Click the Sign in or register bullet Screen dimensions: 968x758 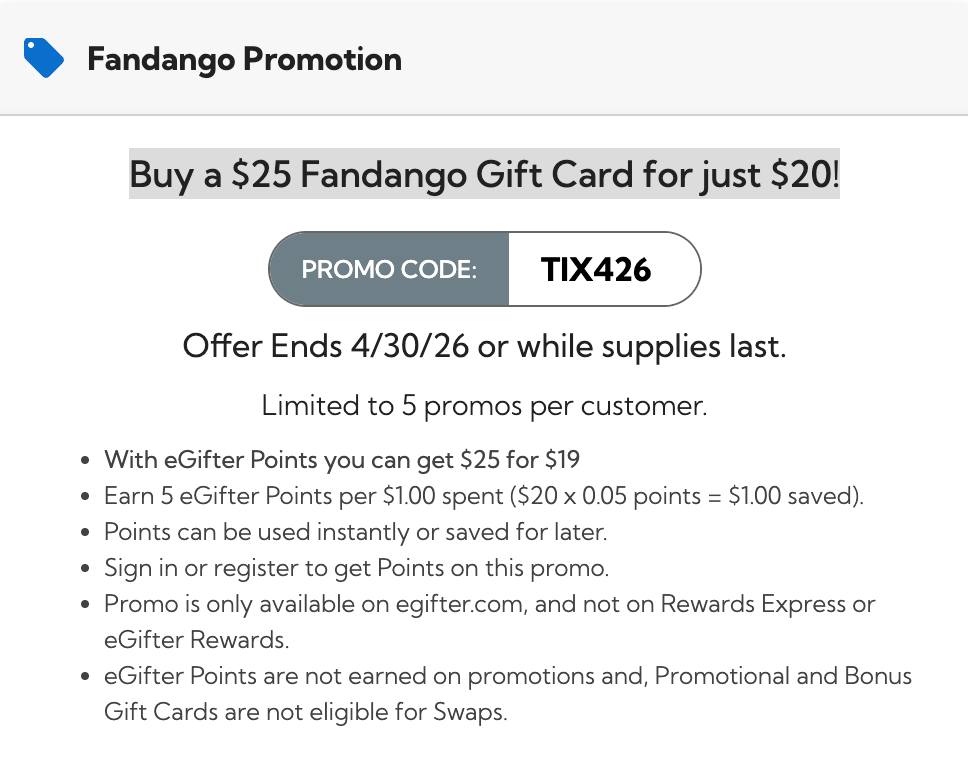click(356, 568)
